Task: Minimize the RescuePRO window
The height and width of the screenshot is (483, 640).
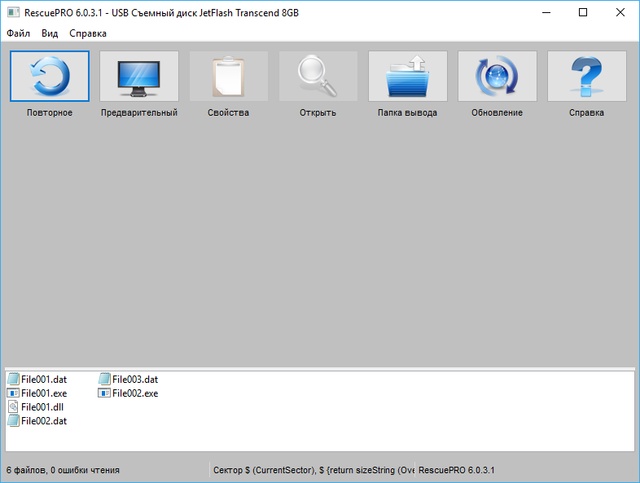Action: [x=546, y=13]
